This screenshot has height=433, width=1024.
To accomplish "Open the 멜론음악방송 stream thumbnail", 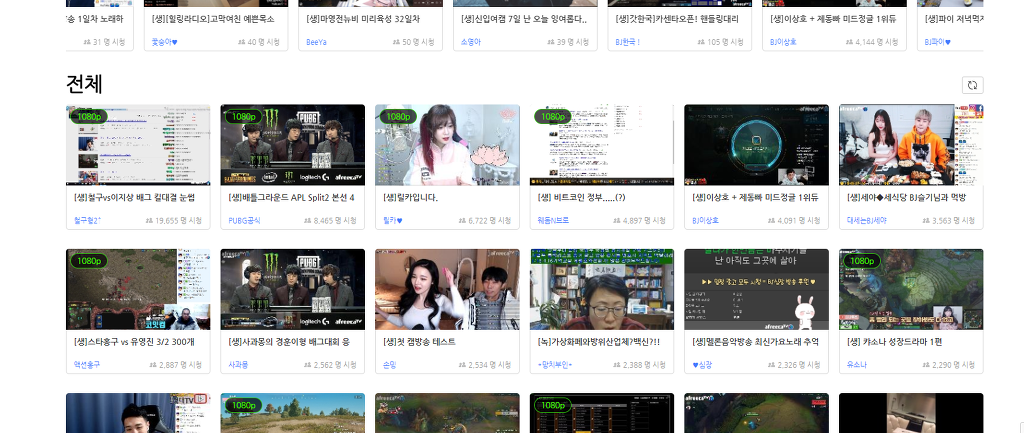I will [756, 289].
